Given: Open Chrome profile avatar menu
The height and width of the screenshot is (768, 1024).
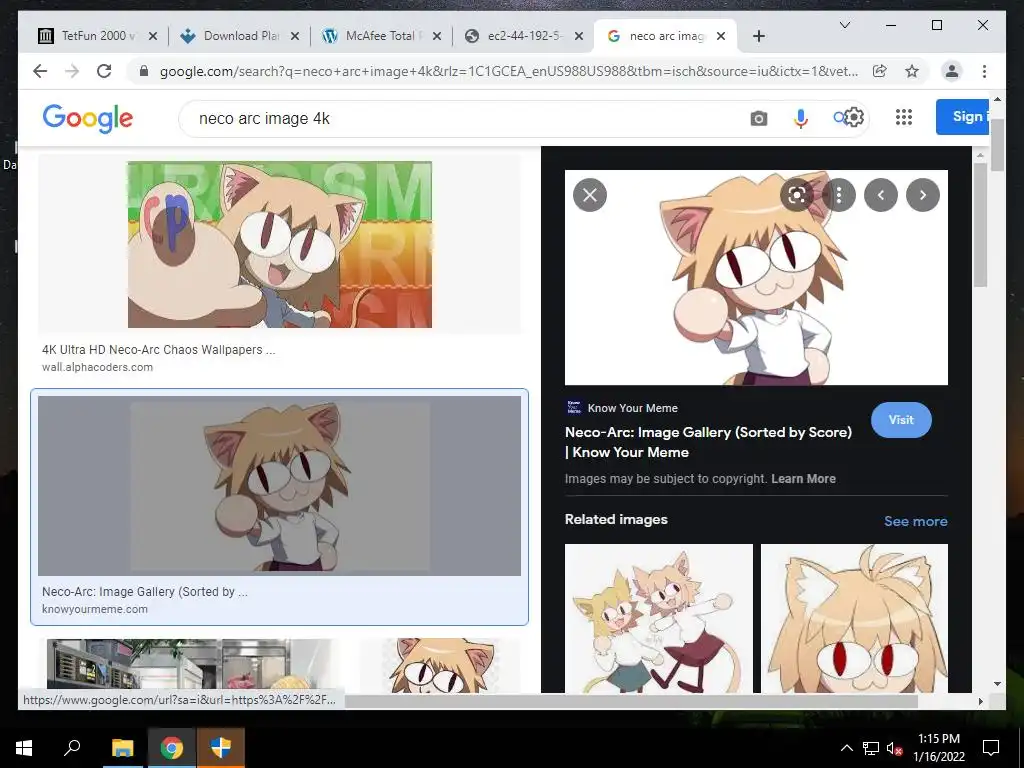Looking at the screenshot, I should [952, 71].
